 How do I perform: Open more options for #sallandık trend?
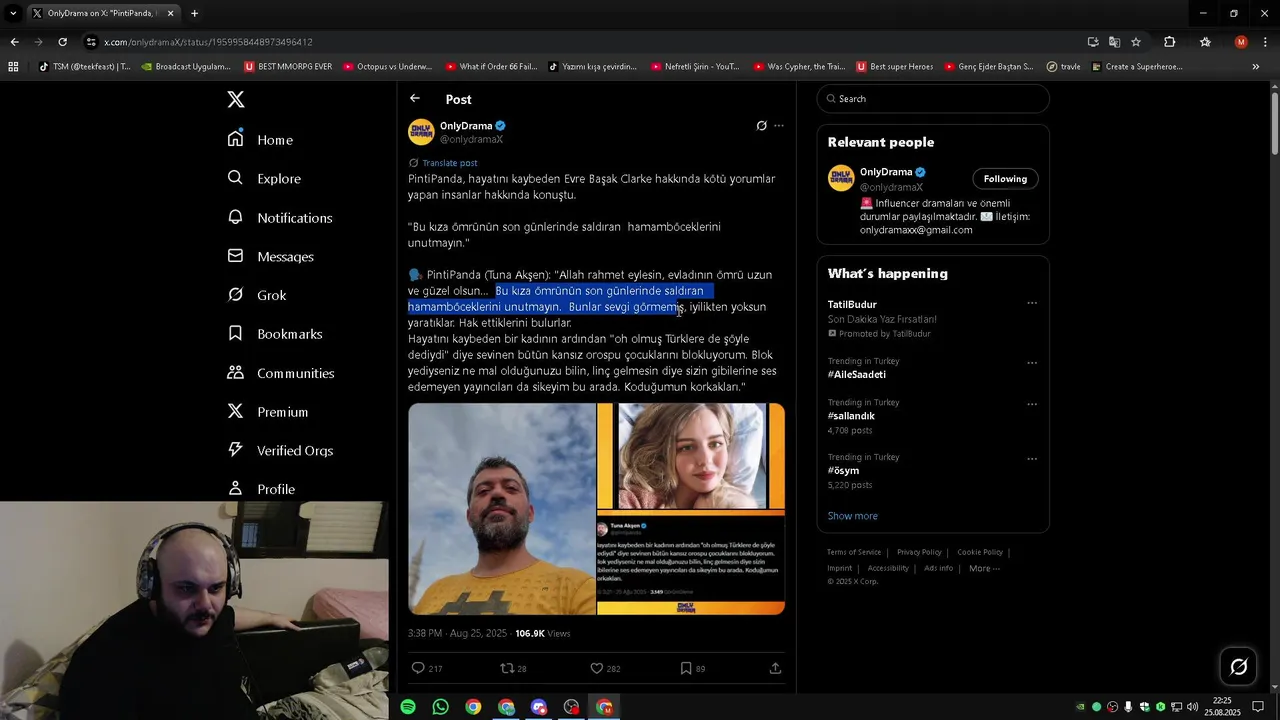tap(1032, 404)
